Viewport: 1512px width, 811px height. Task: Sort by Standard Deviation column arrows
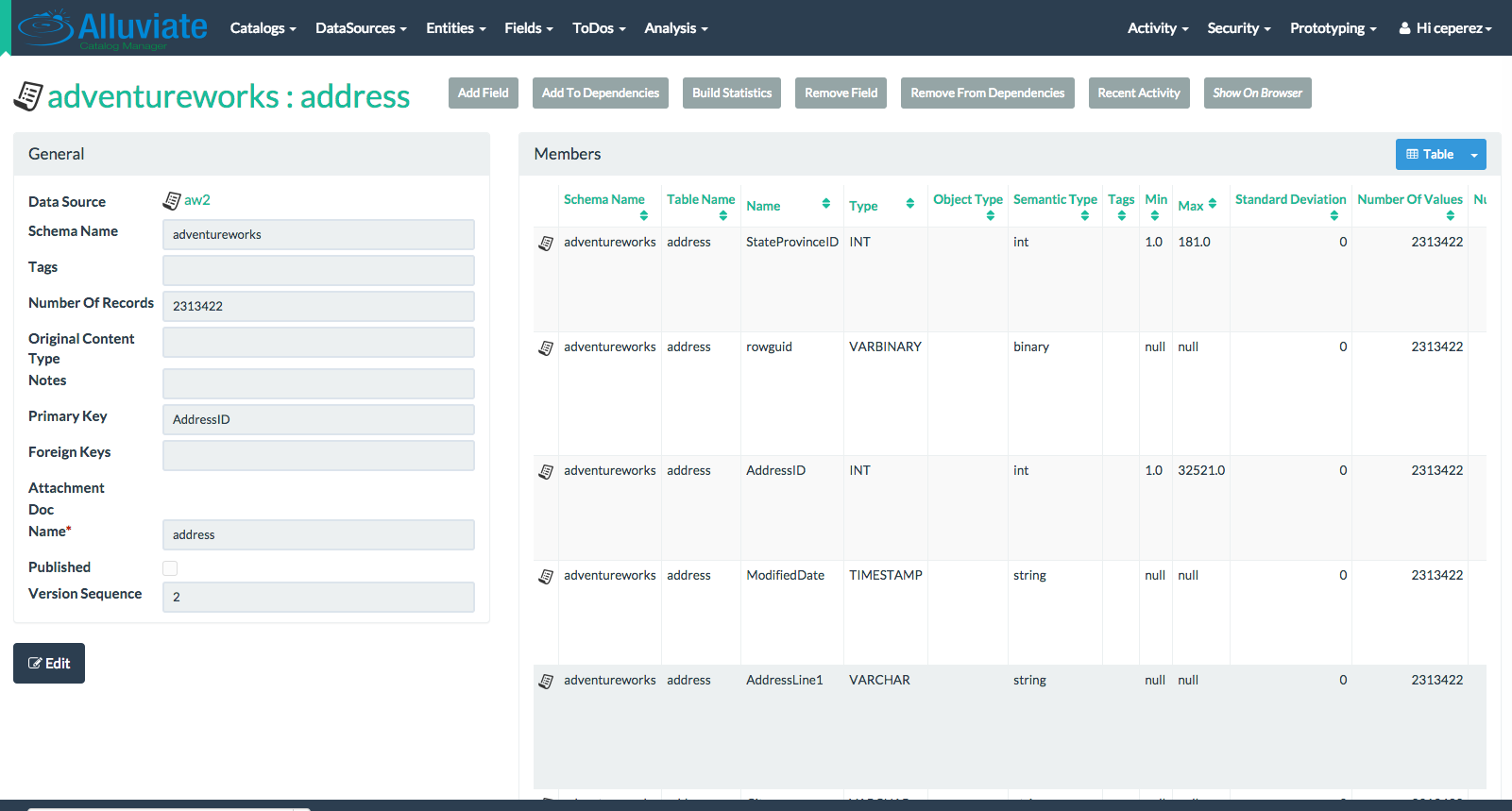1334,215
